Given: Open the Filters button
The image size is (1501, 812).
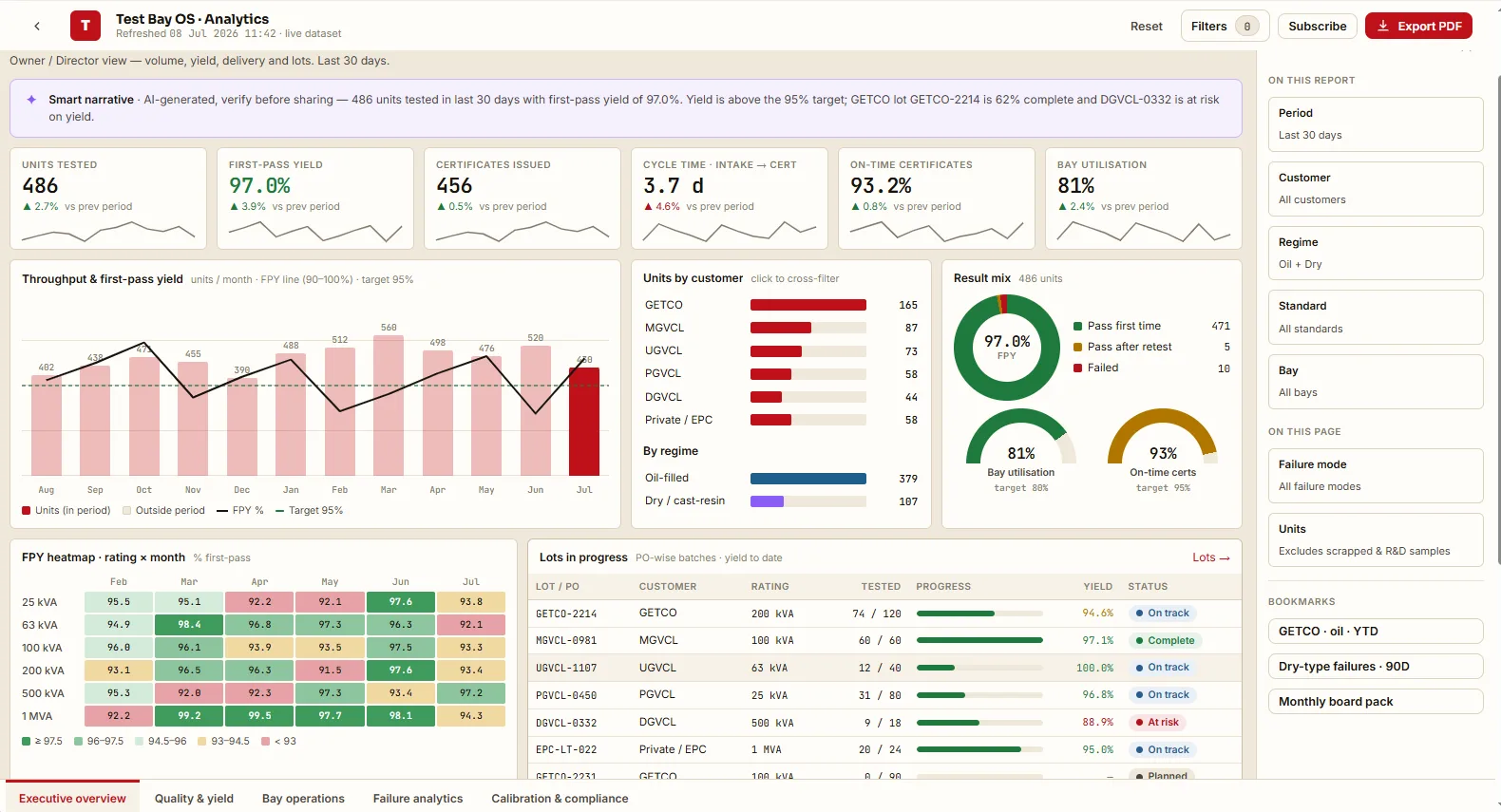Looking at the screenshot, I should (1225, 27).
